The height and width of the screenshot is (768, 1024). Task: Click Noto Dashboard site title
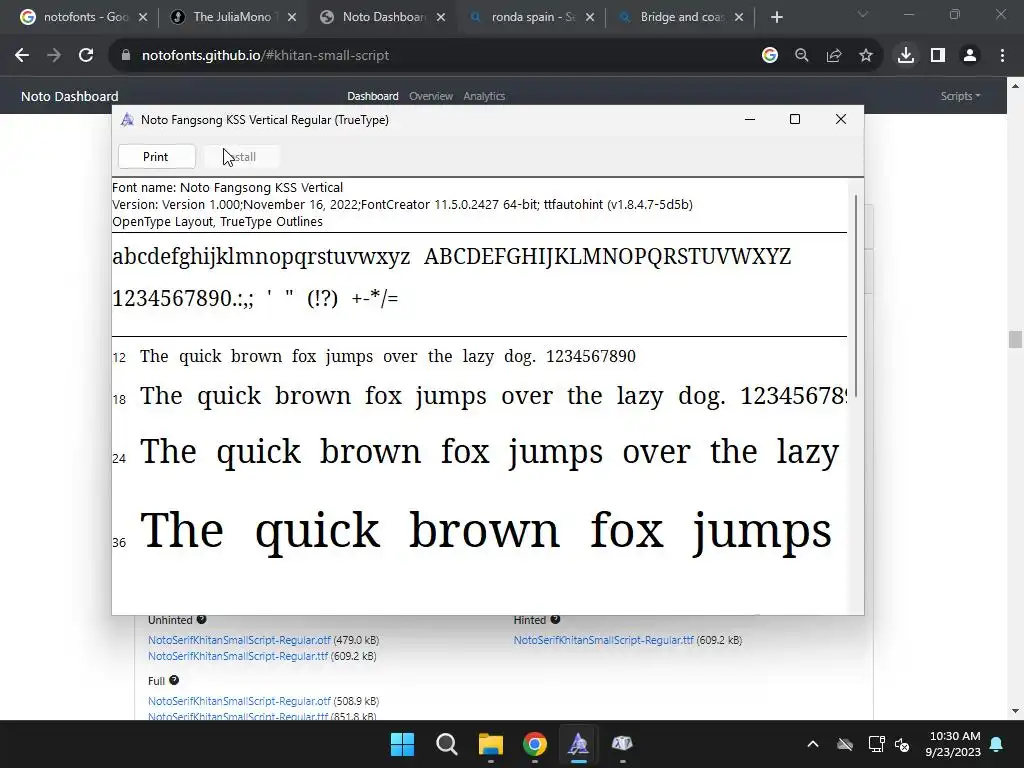(70, 96)
